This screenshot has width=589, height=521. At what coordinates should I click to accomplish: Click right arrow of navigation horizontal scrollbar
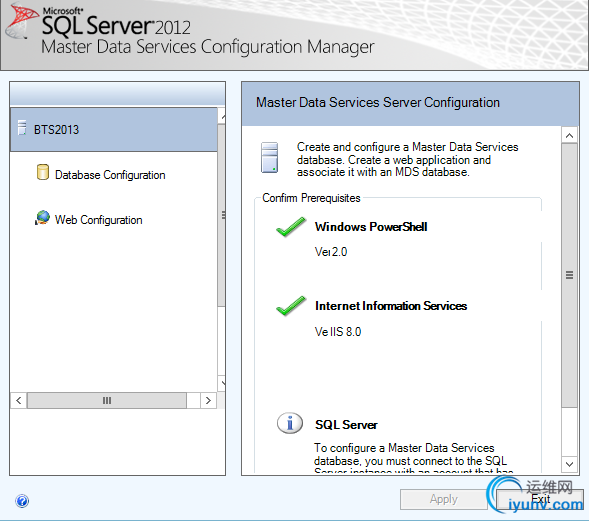point(208,400)
